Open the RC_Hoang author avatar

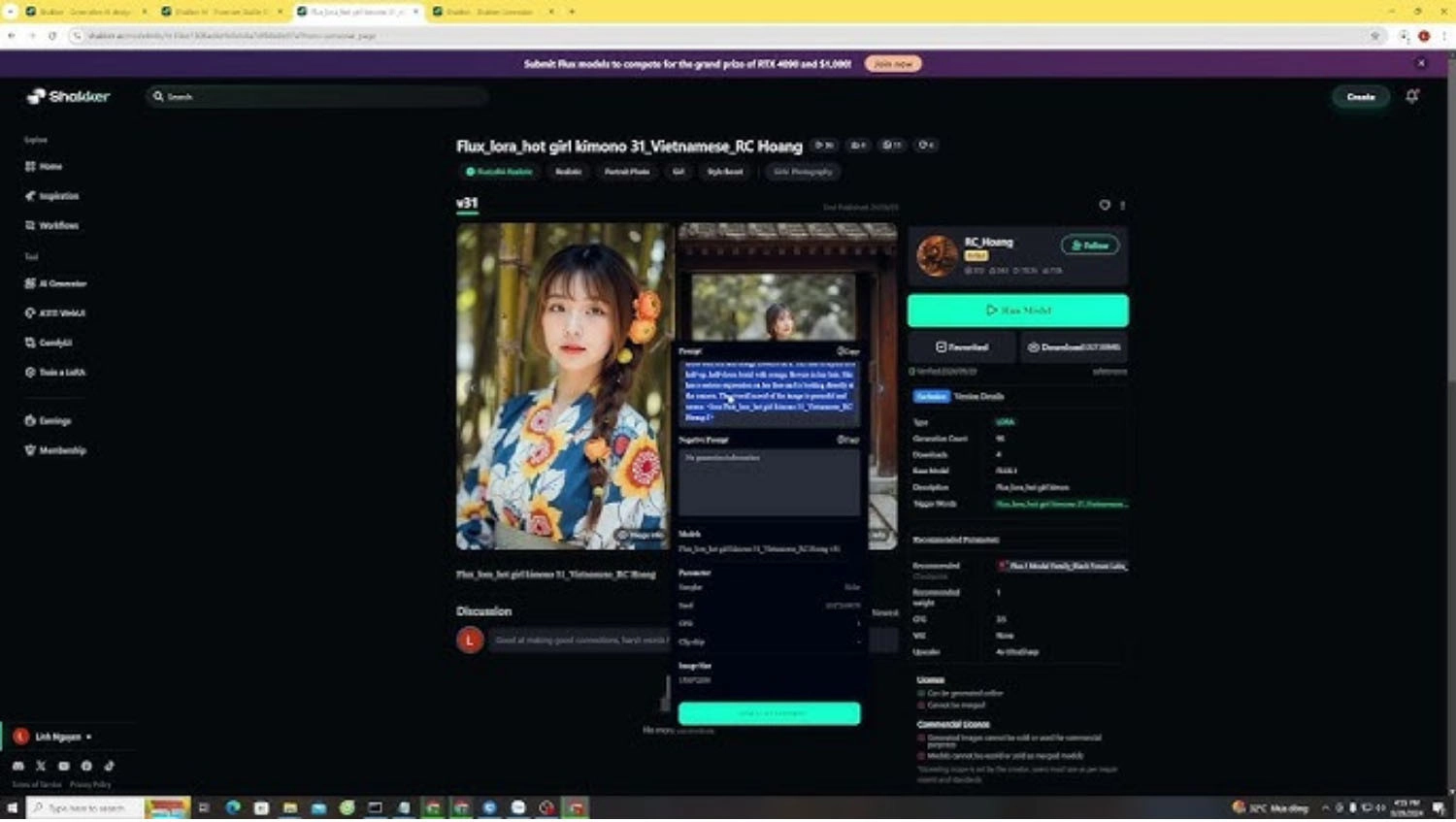tap(937, 255)
